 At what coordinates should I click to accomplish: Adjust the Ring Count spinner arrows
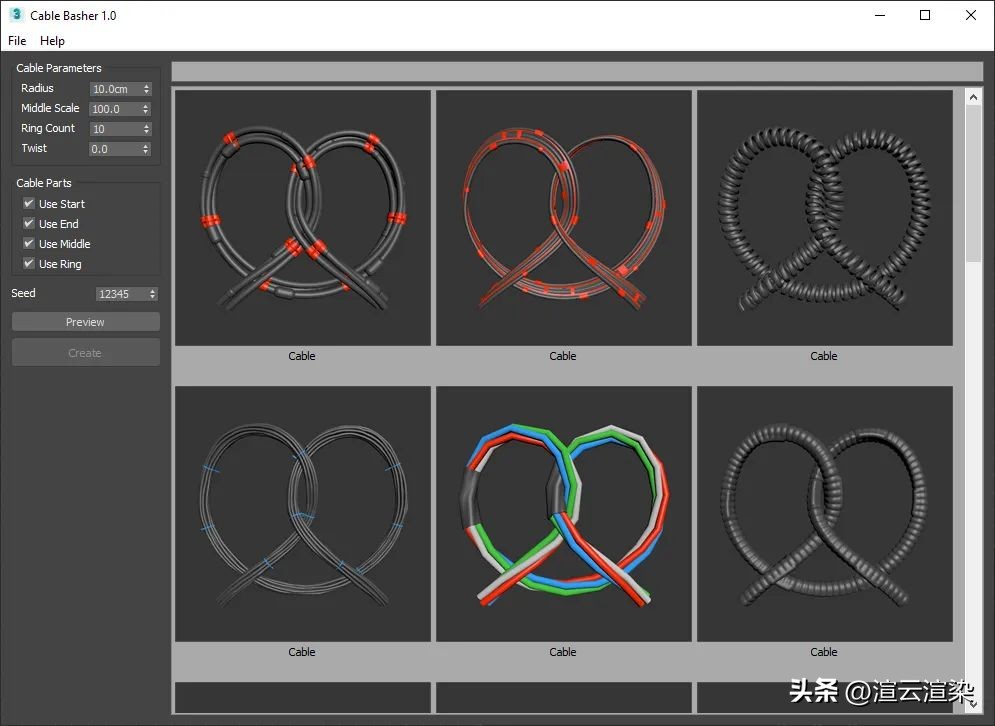pos(146,129)
